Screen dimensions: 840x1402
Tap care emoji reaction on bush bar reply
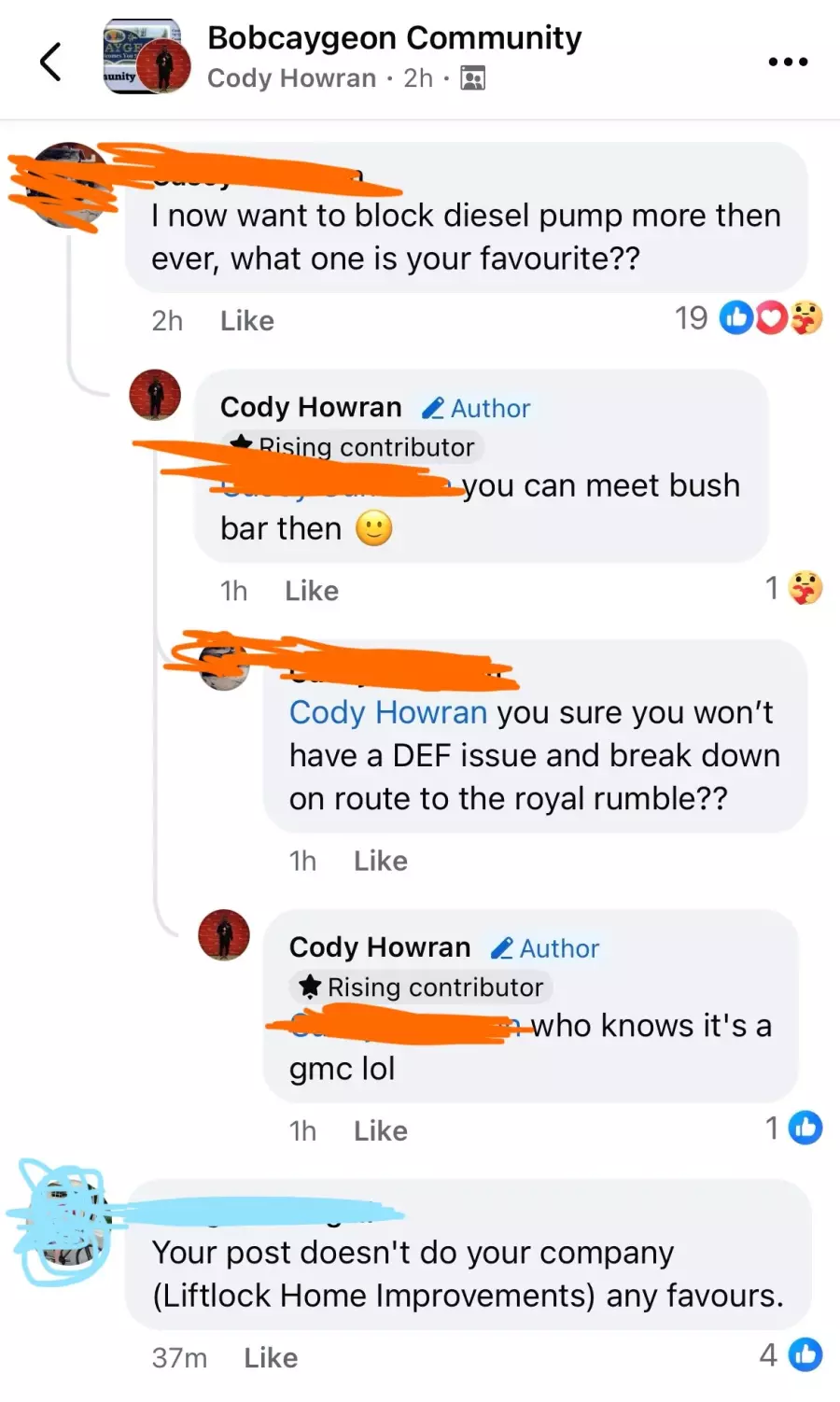coord(805,588)
